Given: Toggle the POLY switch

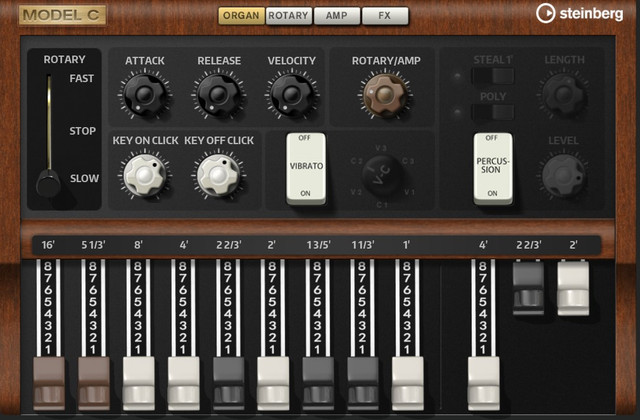Looking at the screenshot, I should (x=493, y=112).
